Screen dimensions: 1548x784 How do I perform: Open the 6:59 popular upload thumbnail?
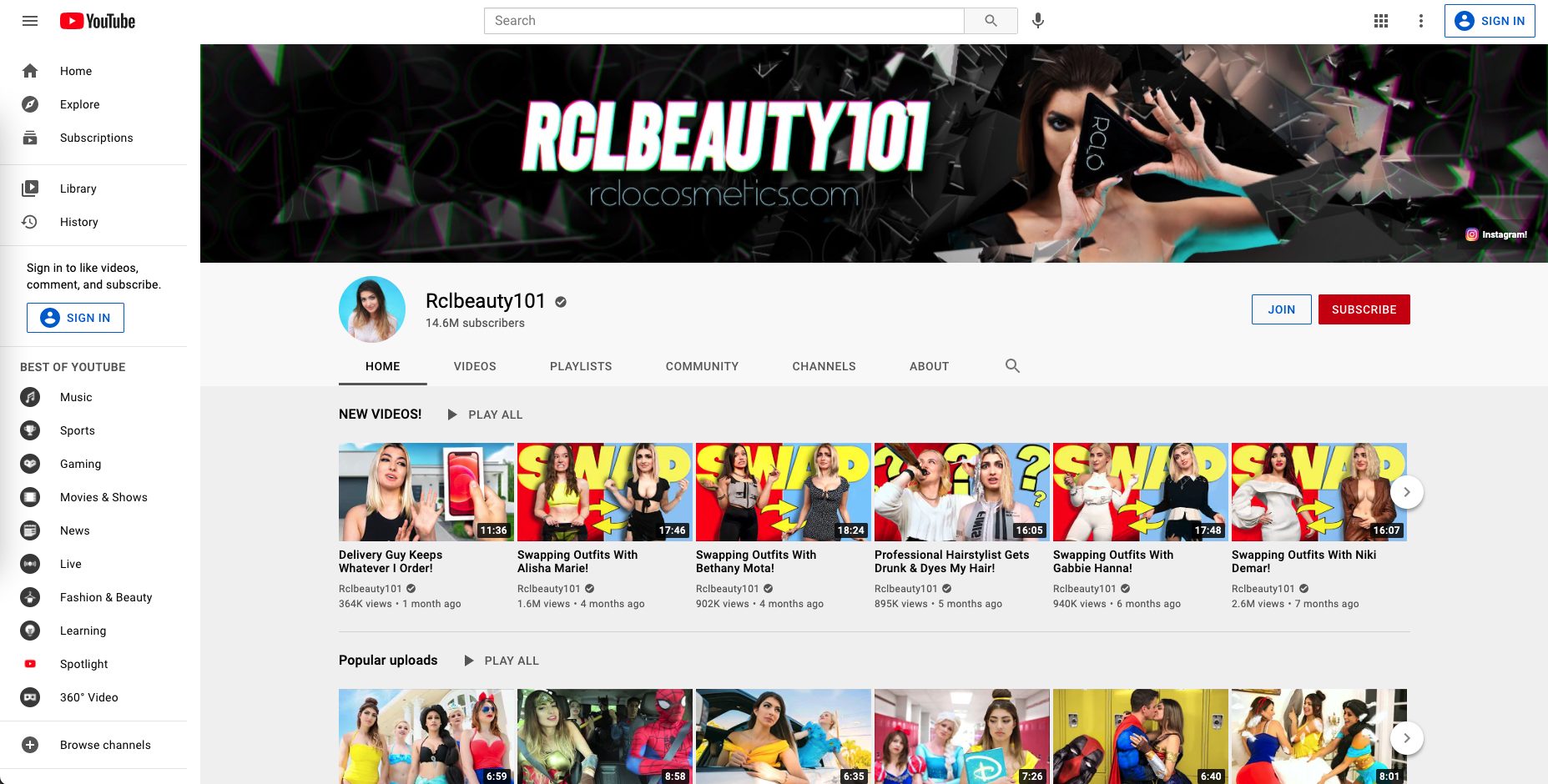(x=426, y=736)
